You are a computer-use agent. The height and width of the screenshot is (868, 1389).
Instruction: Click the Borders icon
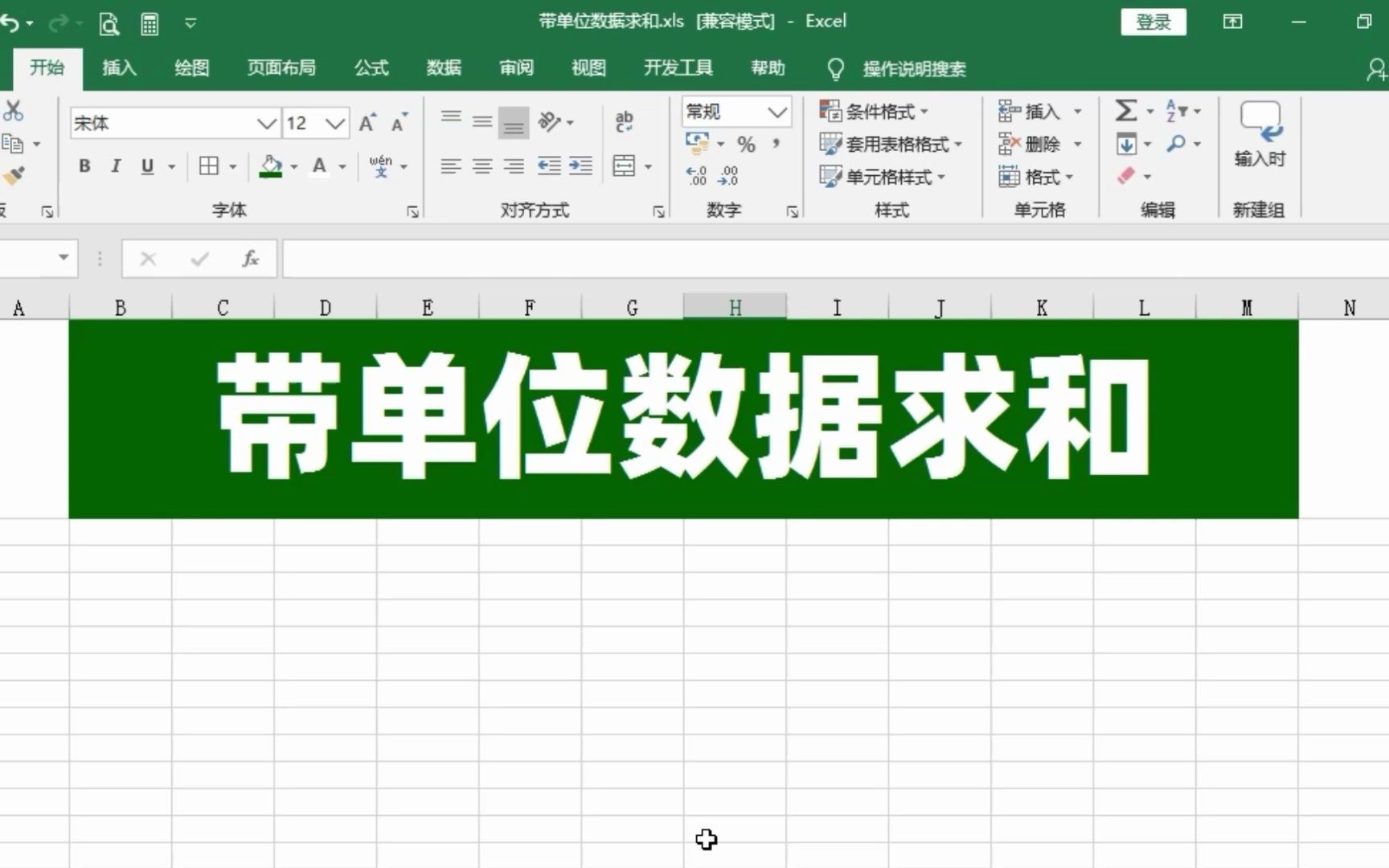[209, 166]
